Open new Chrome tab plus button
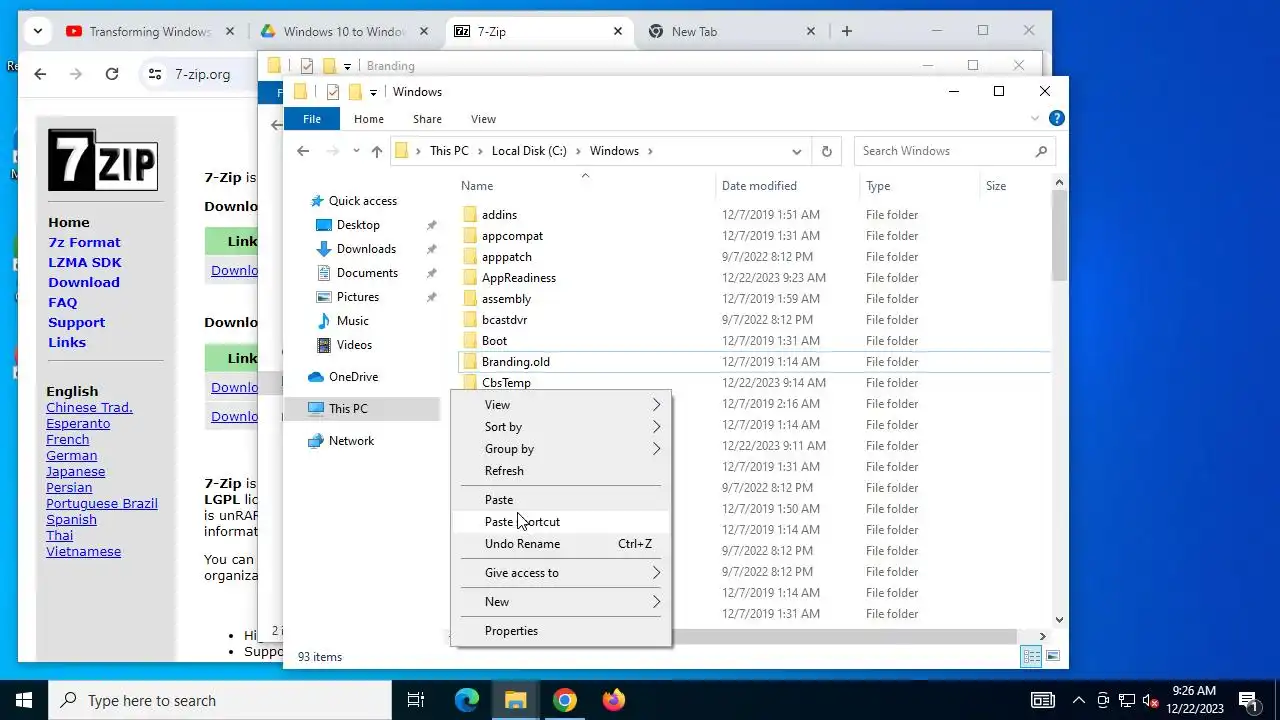 click(x=847, y=31)
